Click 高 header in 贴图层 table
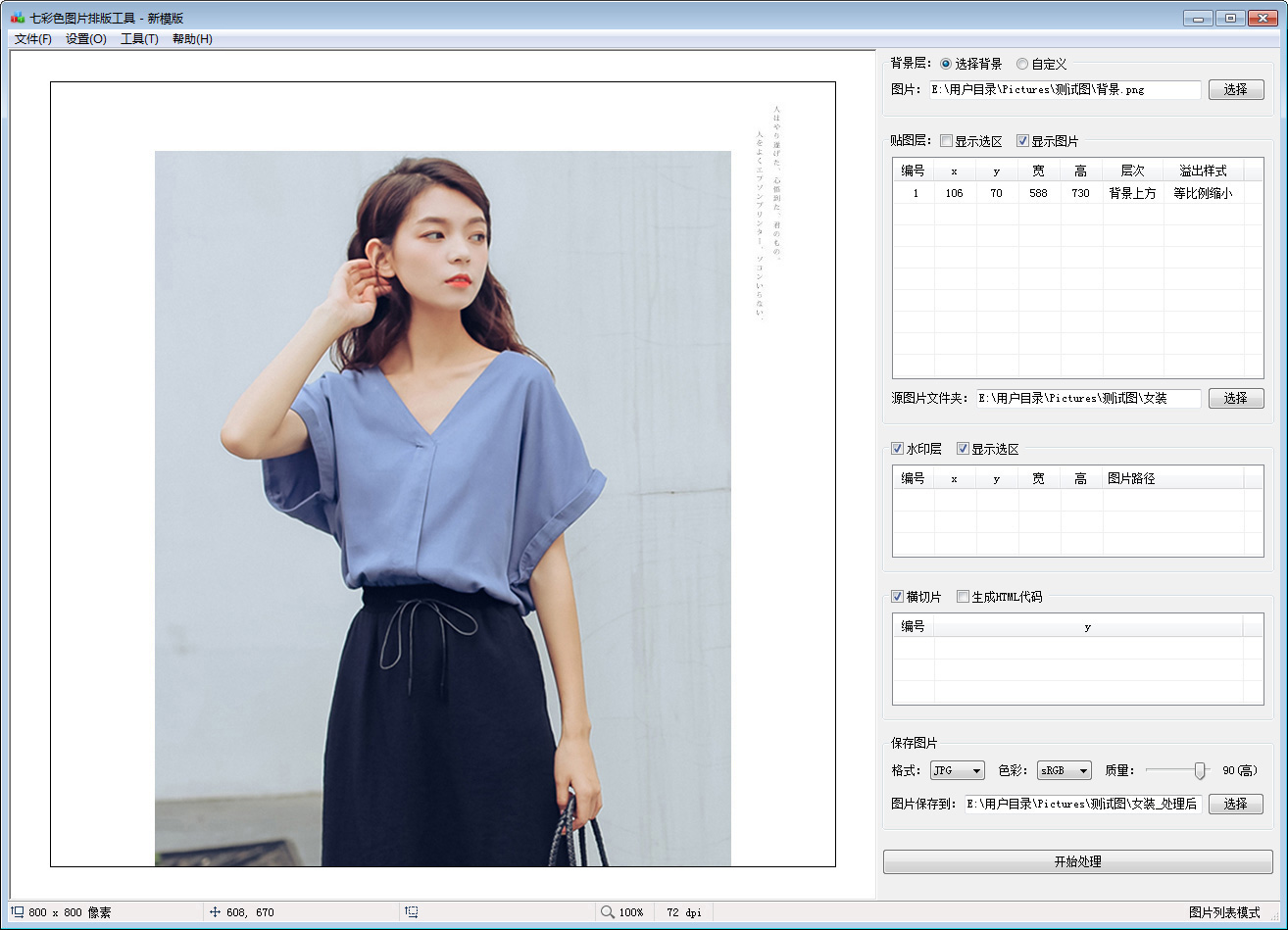The image size is (1288, 930). (x=1081, y=171)
